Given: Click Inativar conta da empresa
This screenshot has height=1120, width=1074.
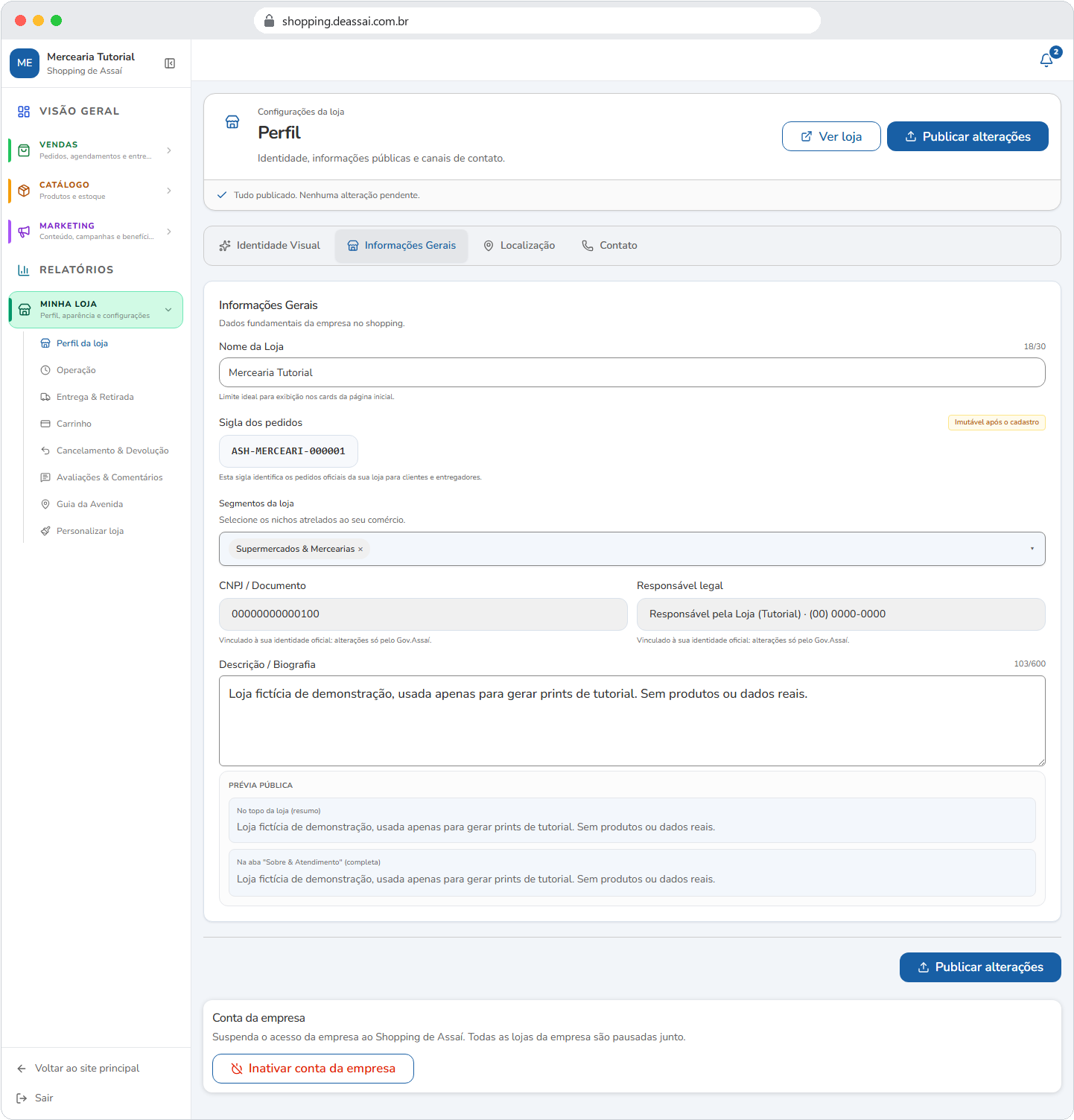Looking at the screenshot, I should (x=313, y=1069).
